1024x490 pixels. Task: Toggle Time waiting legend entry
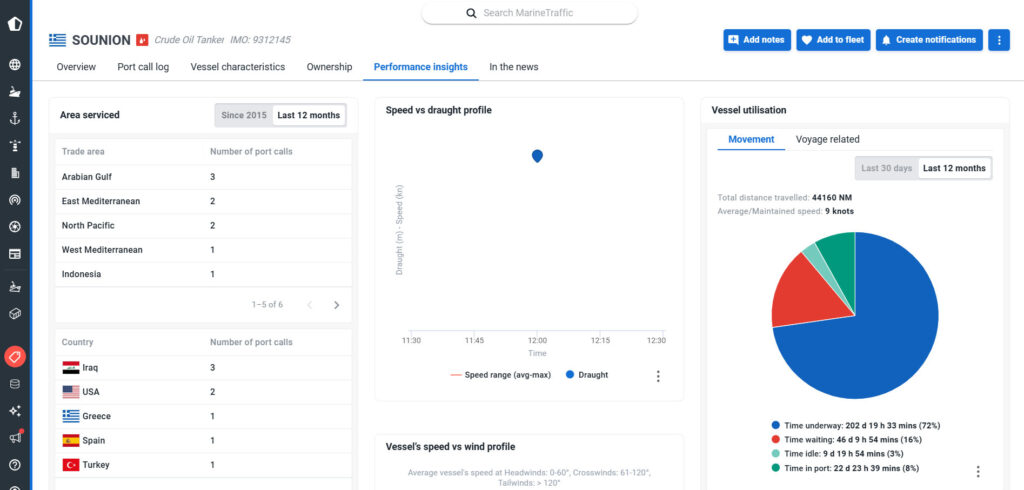[846, 440]
